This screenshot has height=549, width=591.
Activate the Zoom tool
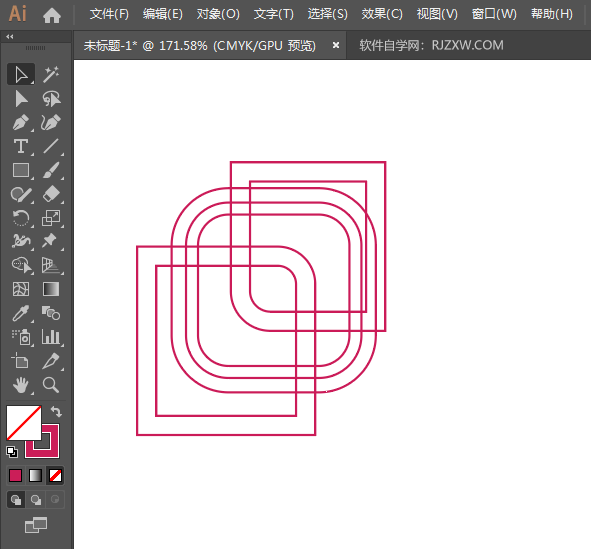(51, 385)
